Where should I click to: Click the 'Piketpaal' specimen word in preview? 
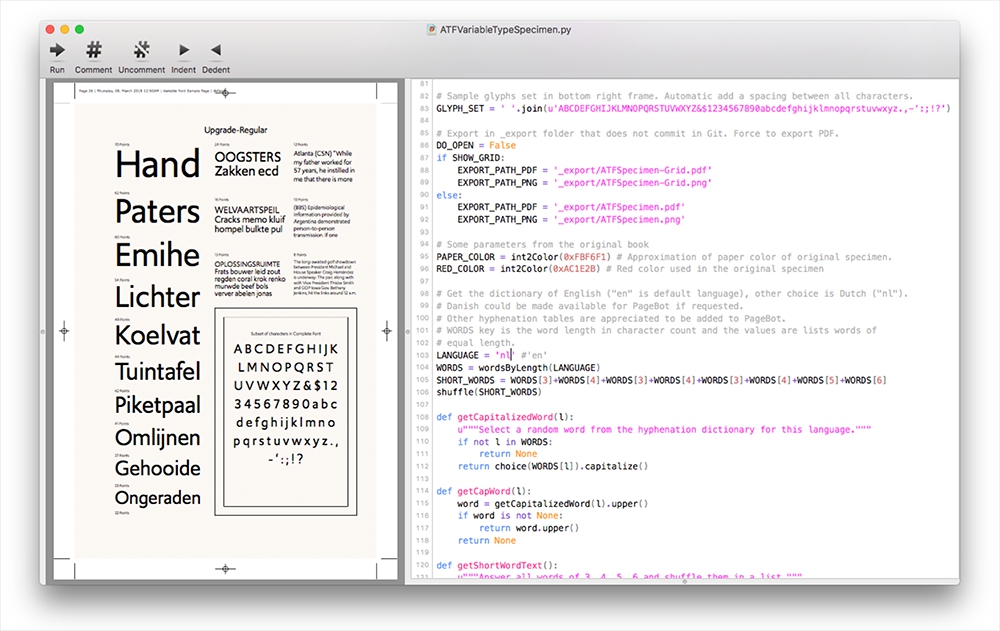coord(158,405)
